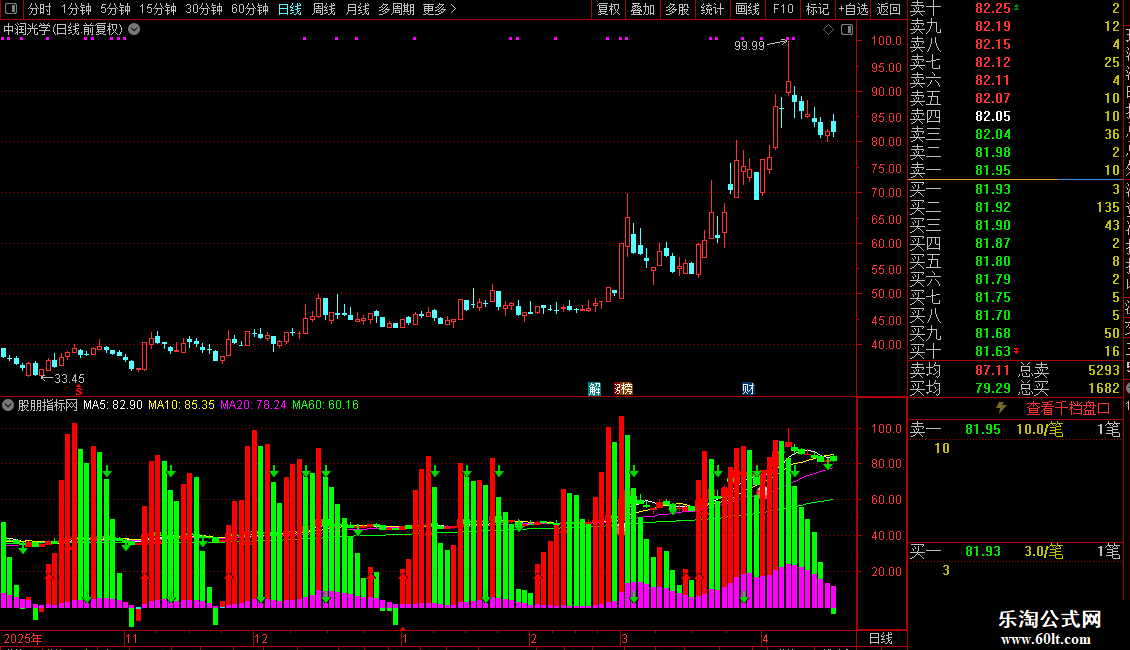
Task: Click the diamond icon above the chart
Action: pos(828,30)
